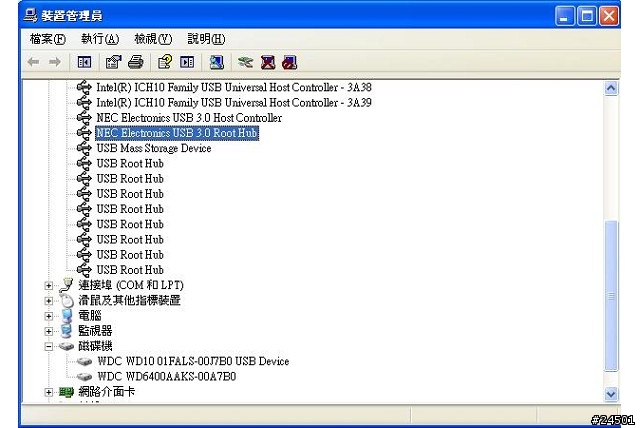This screenshot has width=640, height=428.
Task: Open the 執行(A) menu
Action: [100, 39]
